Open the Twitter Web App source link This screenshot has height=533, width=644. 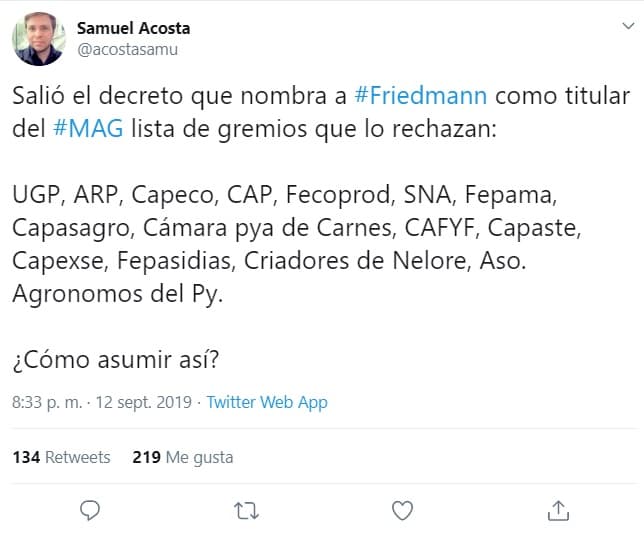[x=267, y=402]
